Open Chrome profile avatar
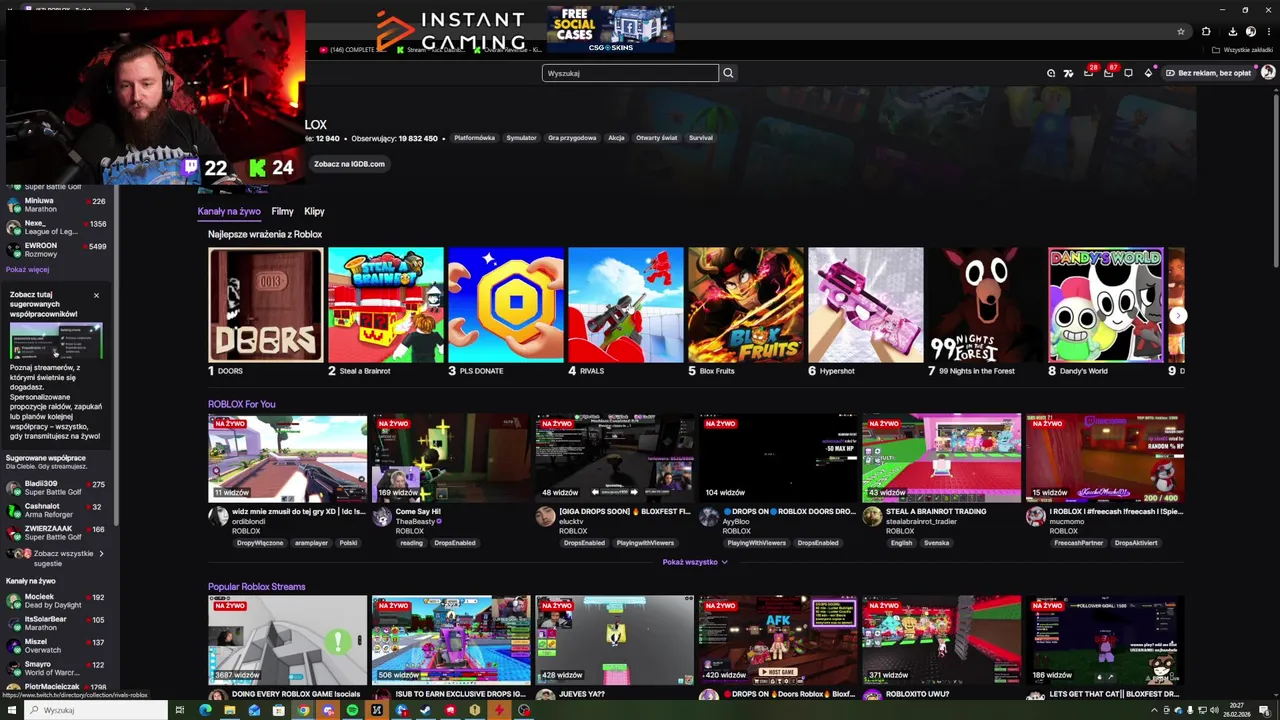Screen dimensions: 1280x720 1250,31
